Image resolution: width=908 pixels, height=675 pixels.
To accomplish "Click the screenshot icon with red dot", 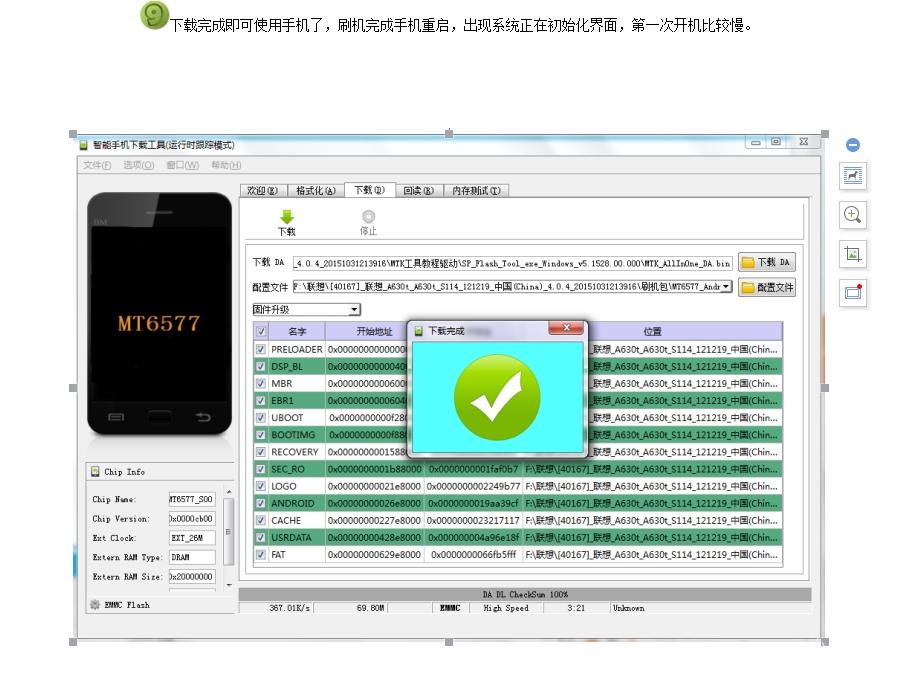I will pos(852,292).
